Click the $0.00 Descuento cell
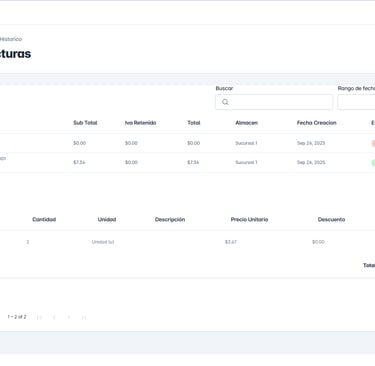Viewport: 375px width, 366px height. [318, 242]
